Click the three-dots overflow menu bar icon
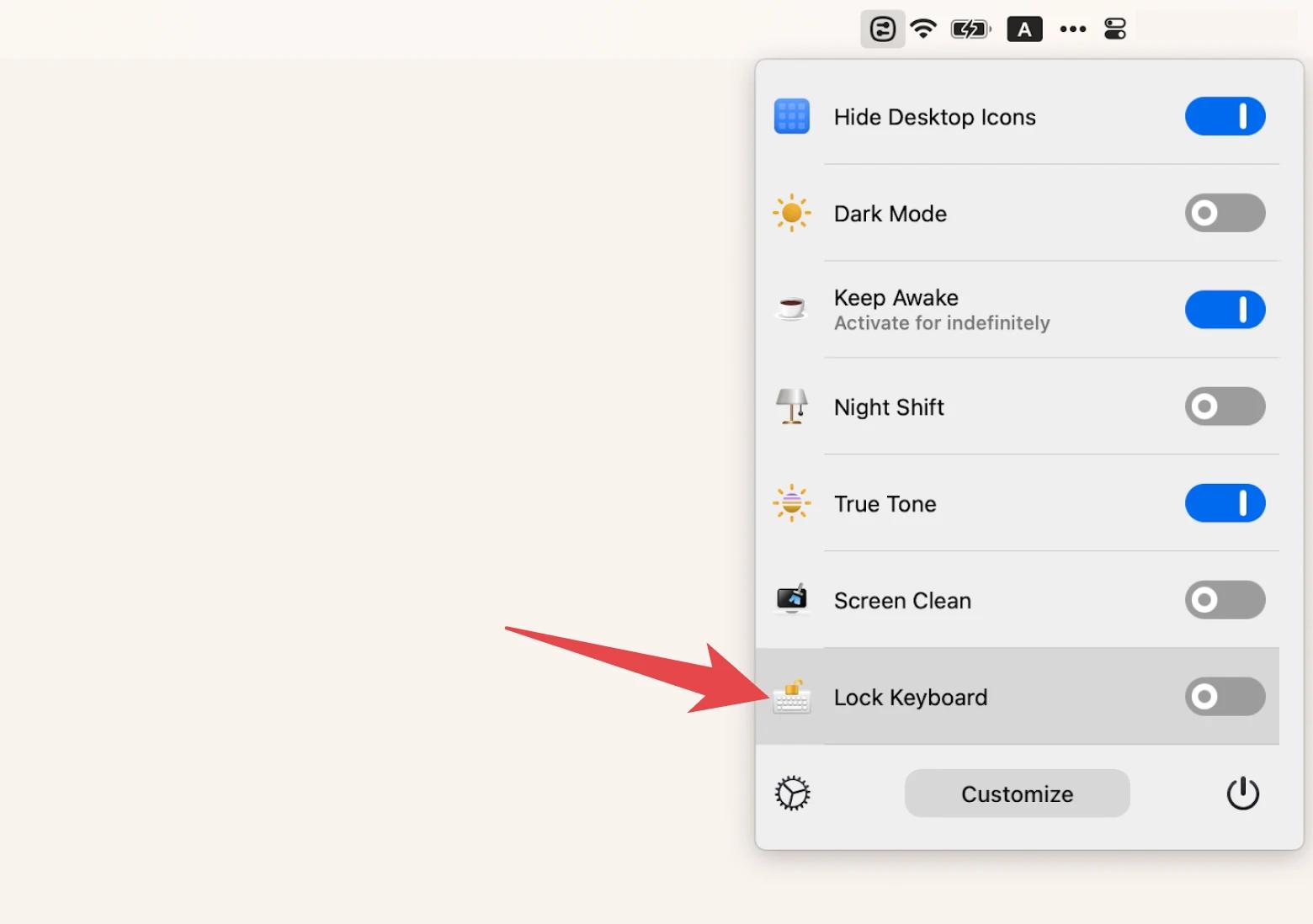1313x924 pixels. (x=1072, y=29)
